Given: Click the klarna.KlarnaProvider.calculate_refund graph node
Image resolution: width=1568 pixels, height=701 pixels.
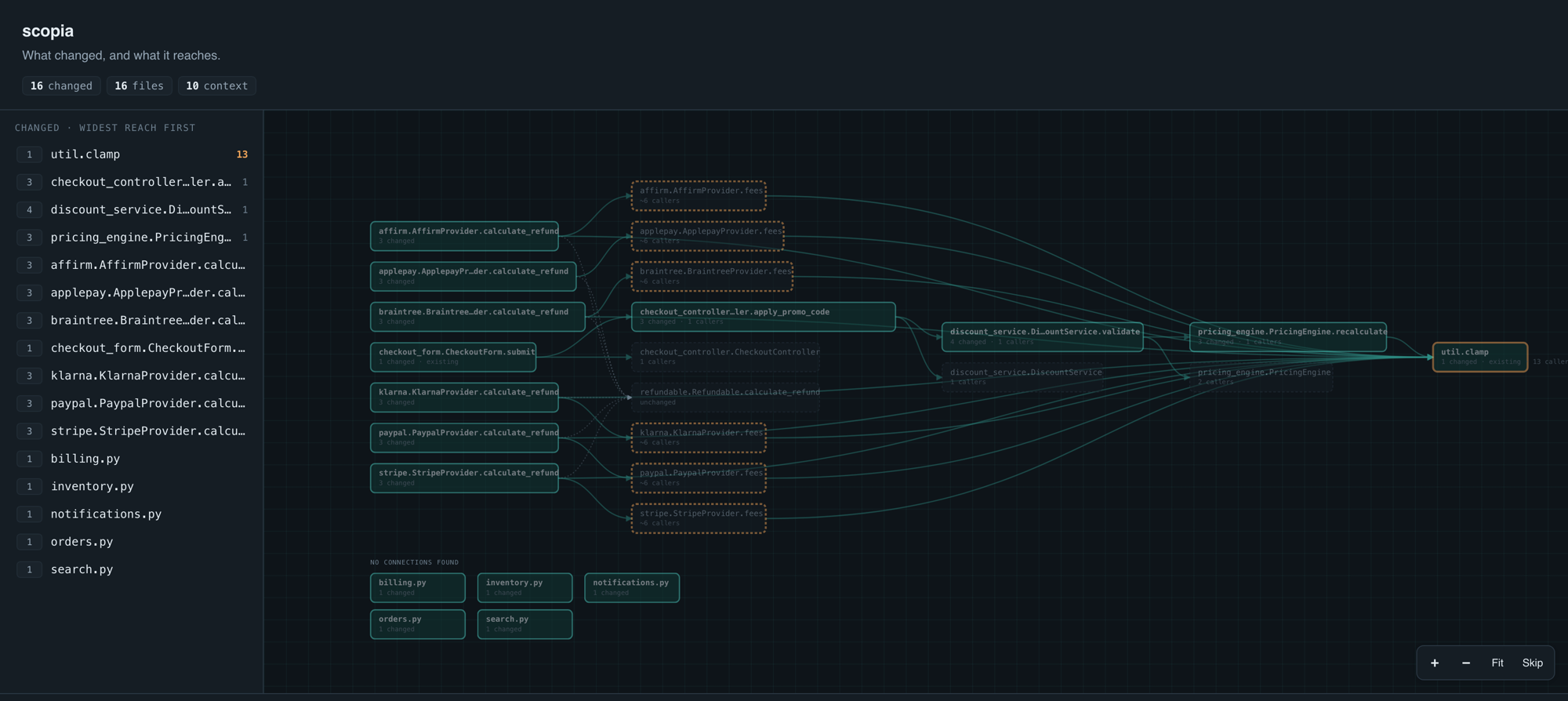Looking at the screenshot, I should [x=464, y=398].
